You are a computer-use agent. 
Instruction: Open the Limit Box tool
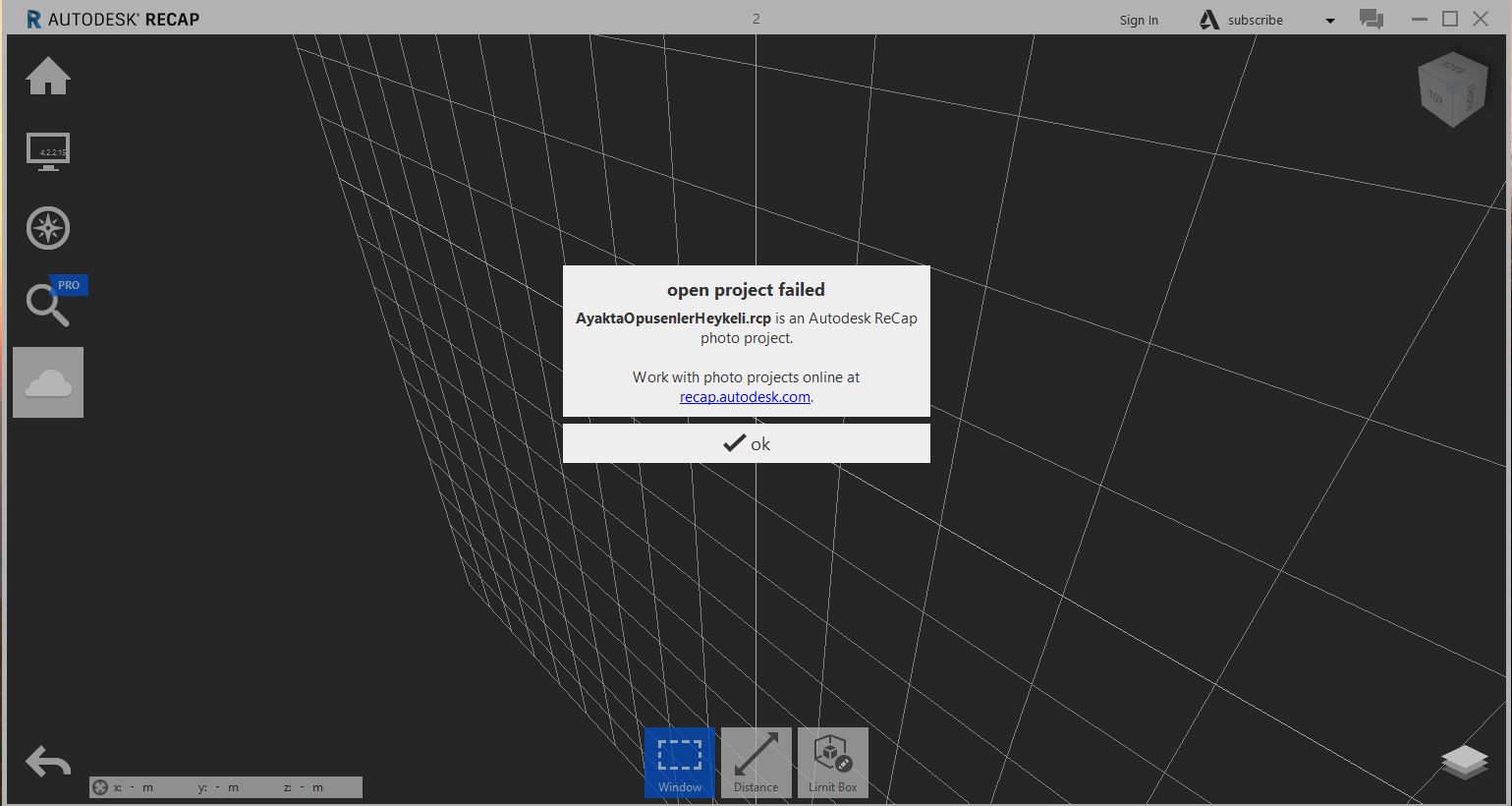tap(833, 762)
